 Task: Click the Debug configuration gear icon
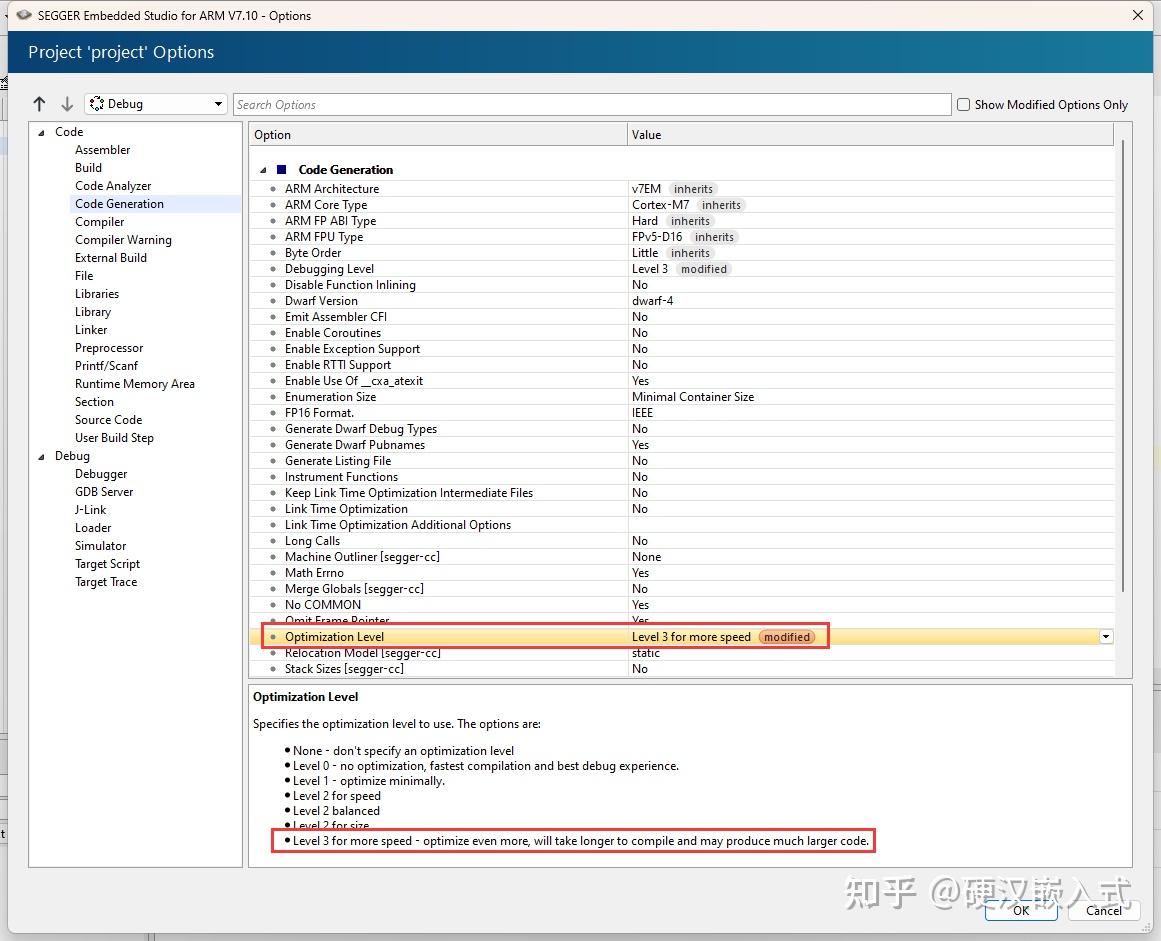[x=96, y=104]
